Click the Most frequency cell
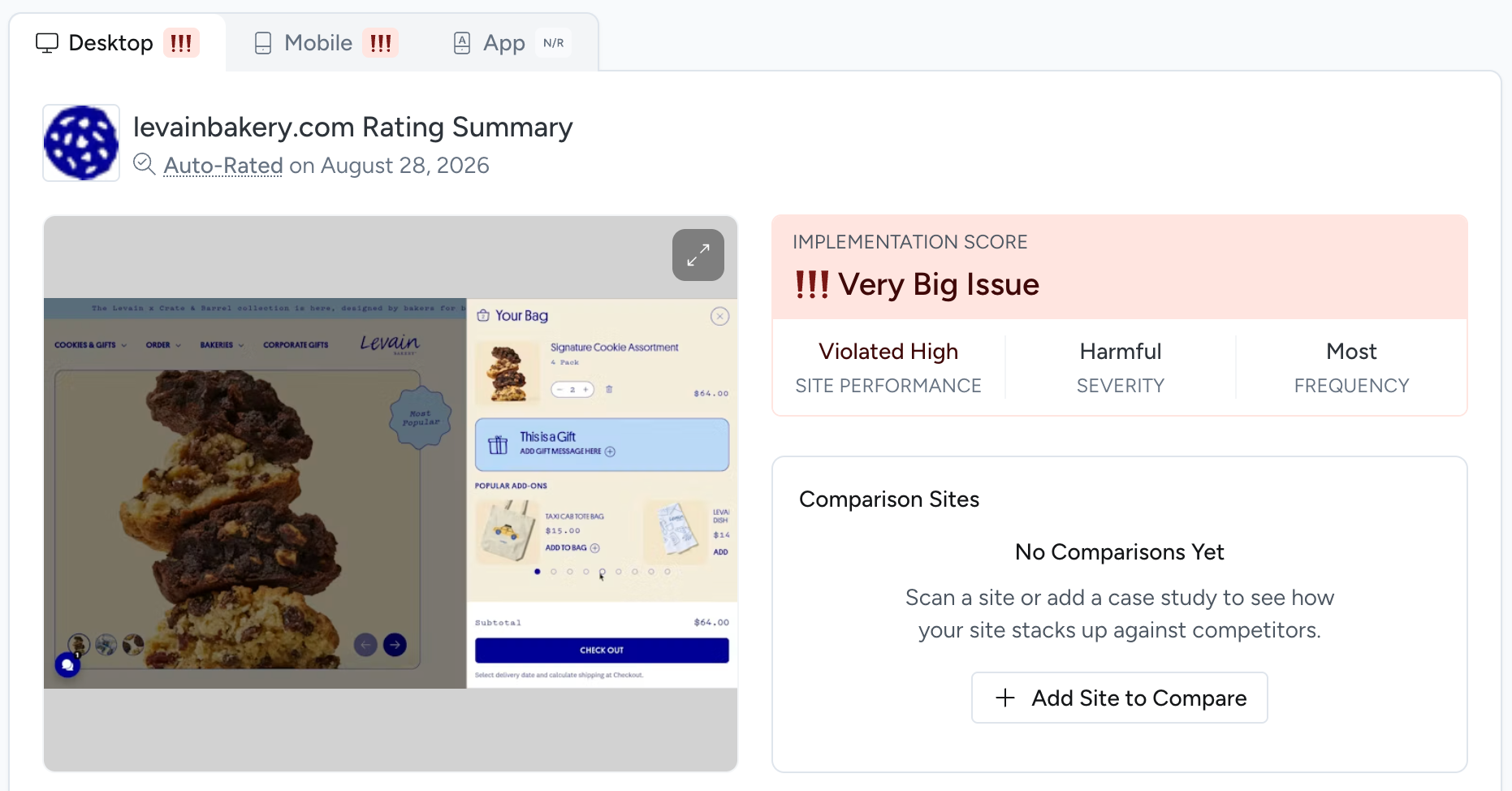 pyautogui.click(x=1352, y=367)
